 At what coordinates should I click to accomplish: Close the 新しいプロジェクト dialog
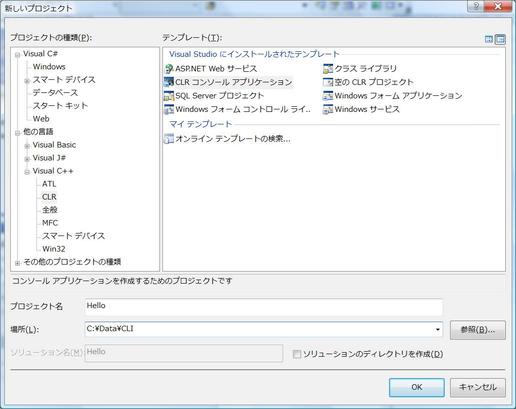tap(498, 6)
